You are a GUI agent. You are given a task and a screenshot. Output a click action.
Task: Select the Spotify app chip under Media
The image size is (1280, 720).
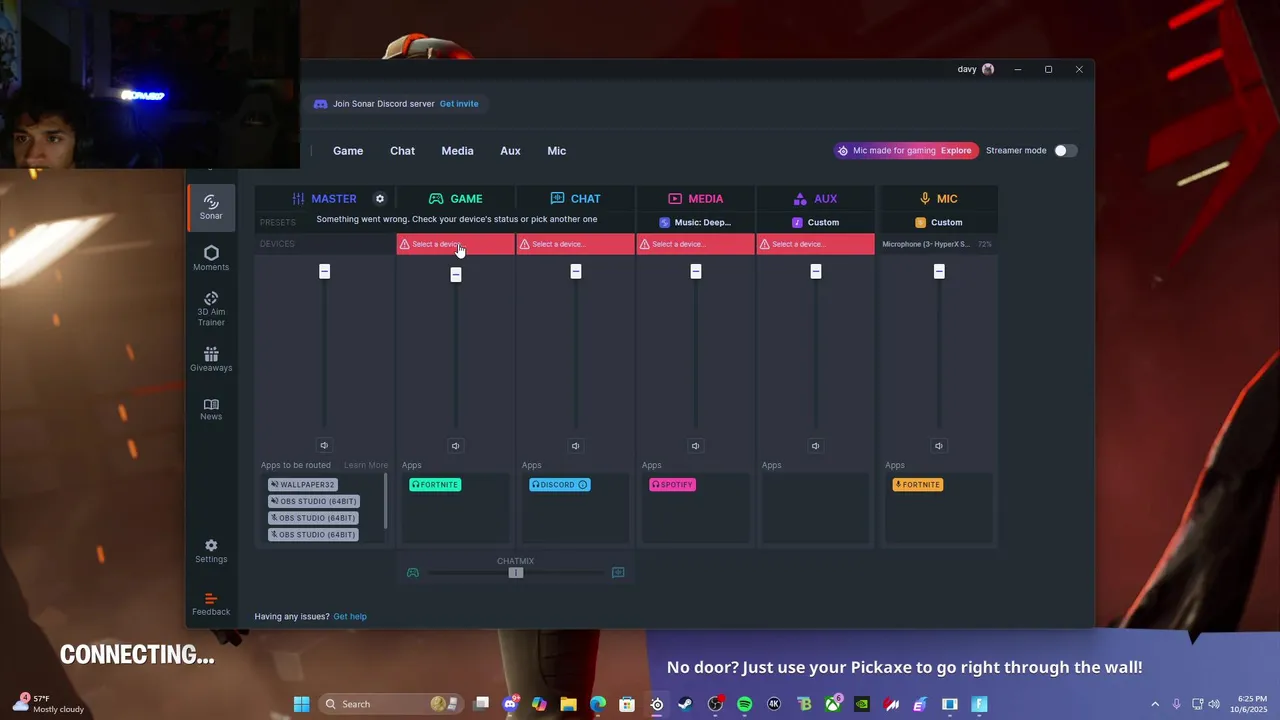pyautogui.click(x=672, y=485)
